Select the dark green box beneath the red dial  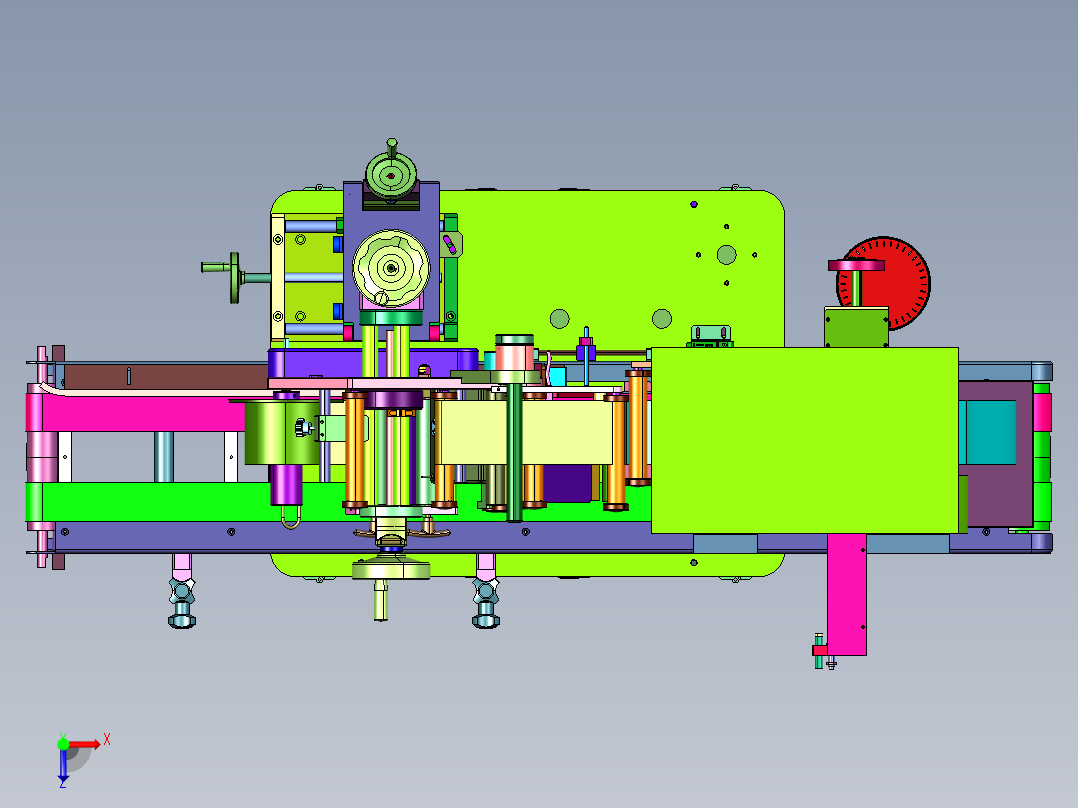click(x=857, y=328)
